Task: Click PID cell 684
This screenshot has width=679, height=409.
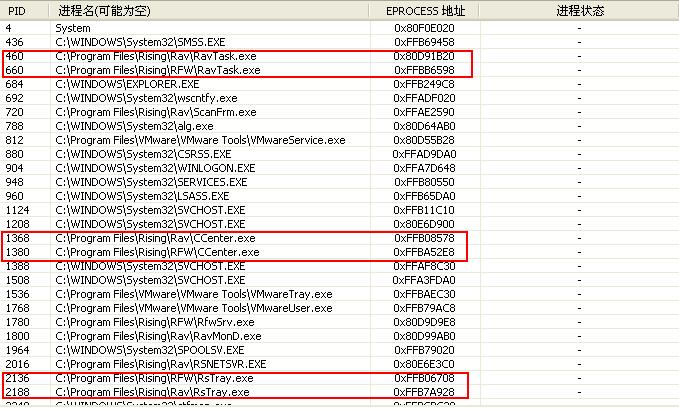Action: 14,84
